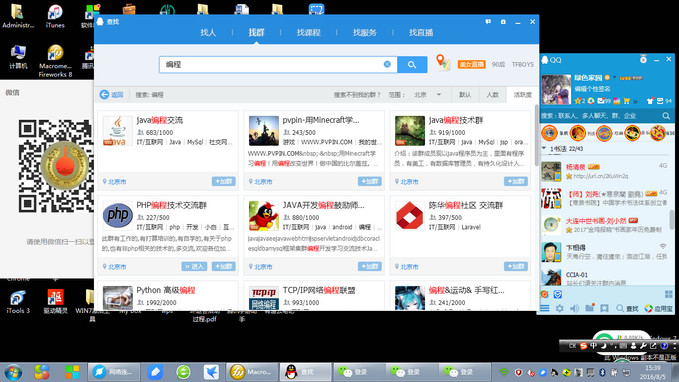Click 搜索不到我的群 help link

pos(357,94)
